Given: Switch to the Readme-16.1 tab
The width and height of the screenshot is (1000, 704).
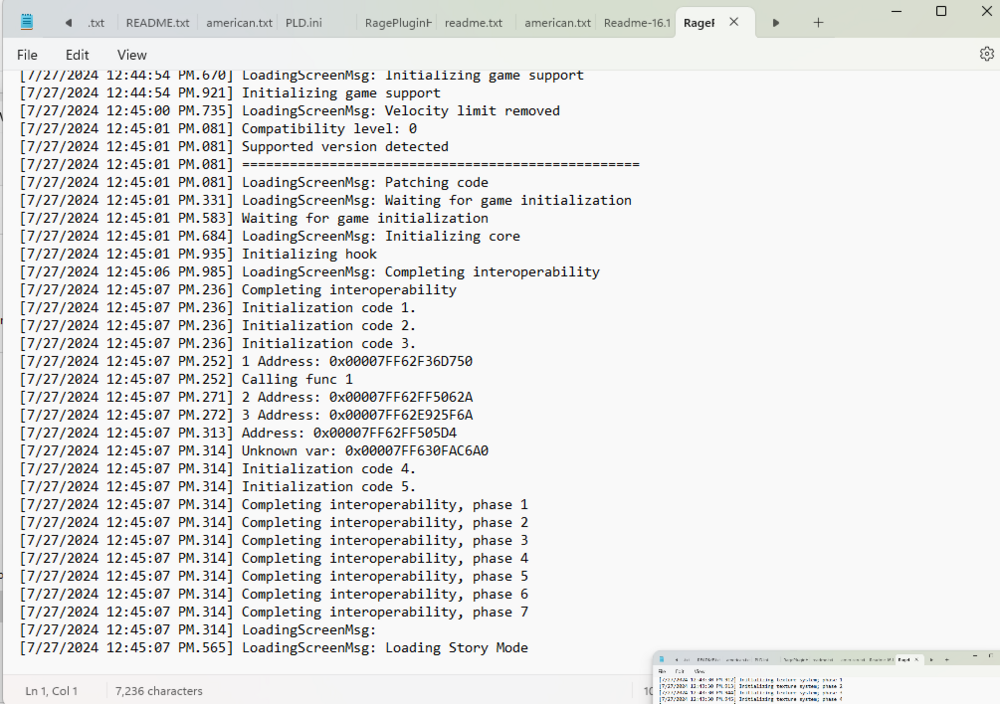Looking at the screenshot, I should click(636, 23).
